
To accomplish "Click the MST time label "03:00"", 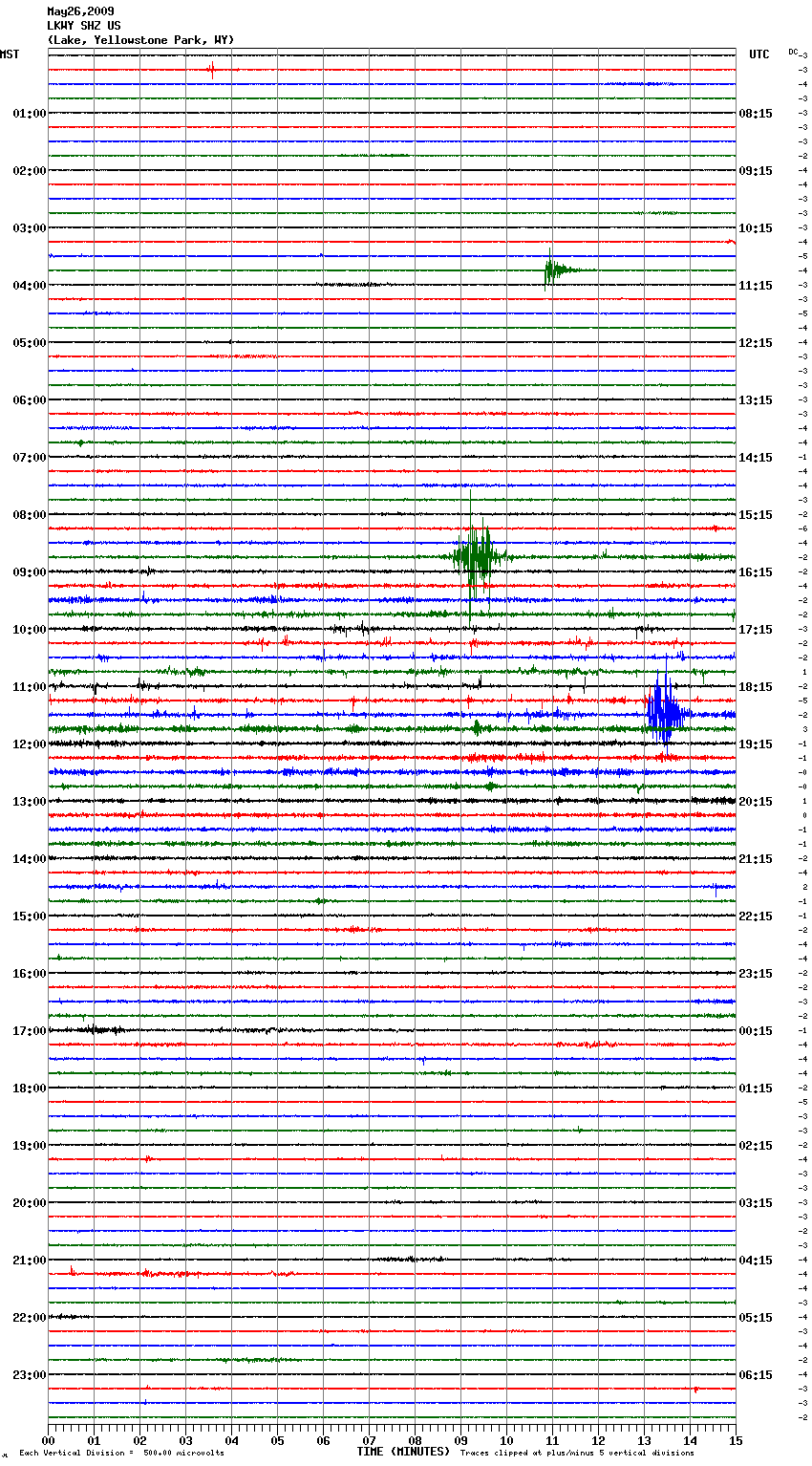I will pyautogui.click(x=30, y=228).
